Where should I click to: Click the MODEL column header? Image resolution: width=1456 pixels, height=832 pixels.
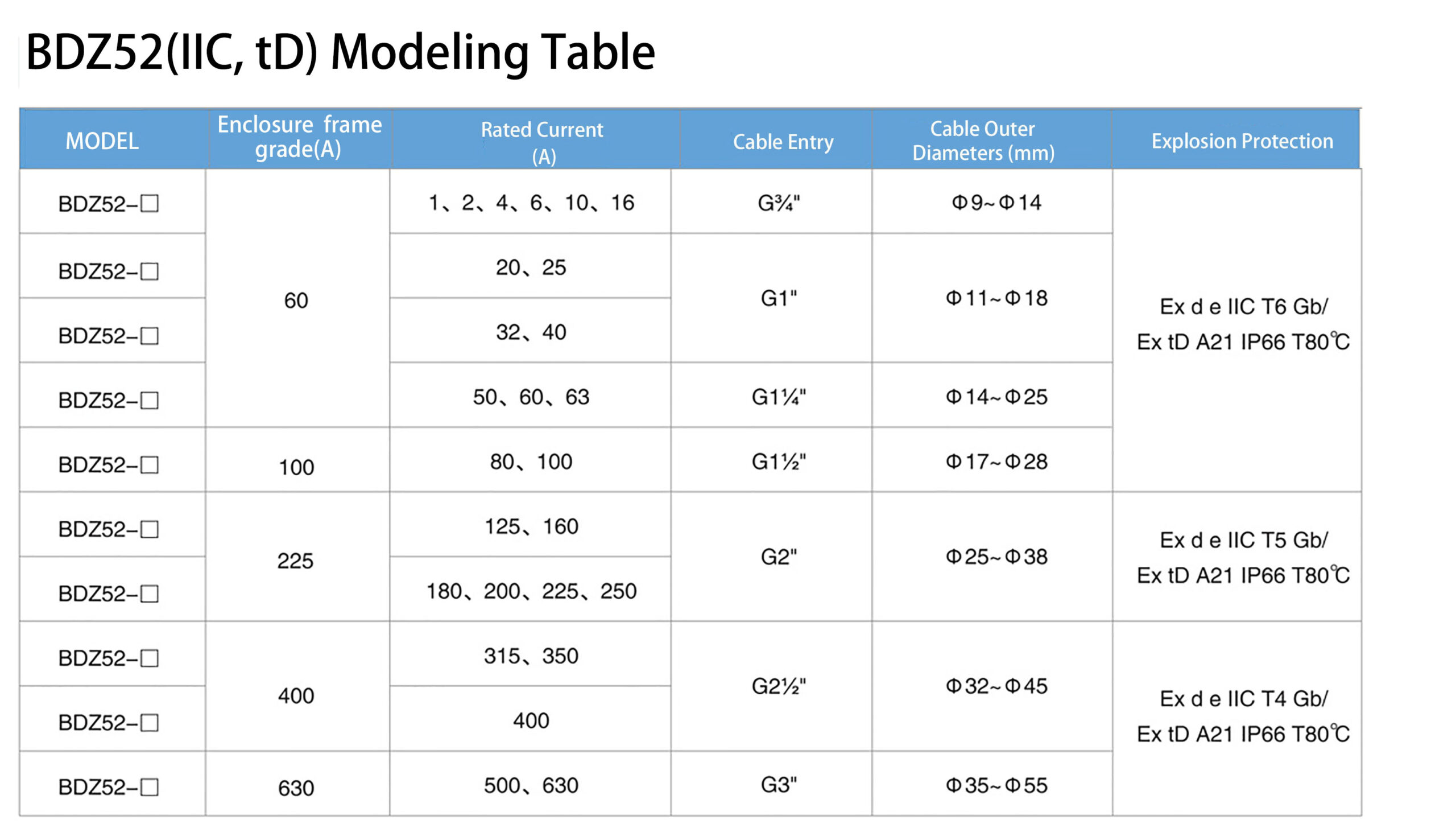pos(113,139)
